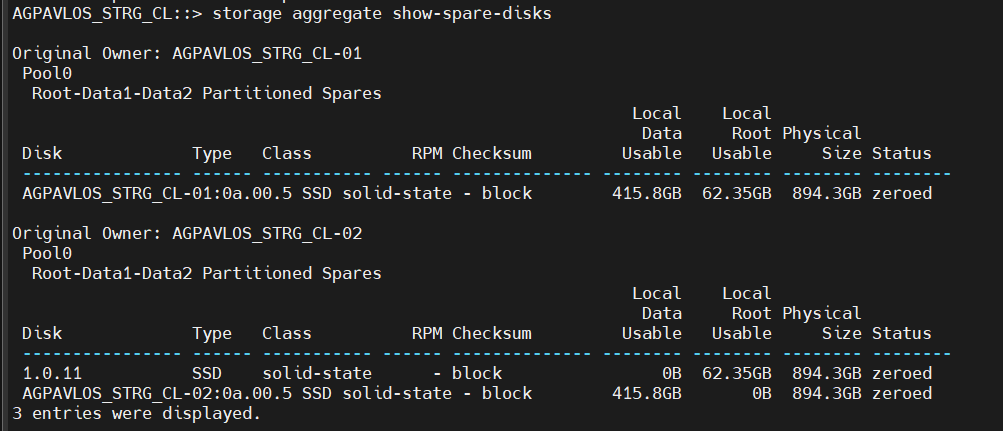
Task: Click the Disk column header in the CL-01 table
Action: (42, 153)
